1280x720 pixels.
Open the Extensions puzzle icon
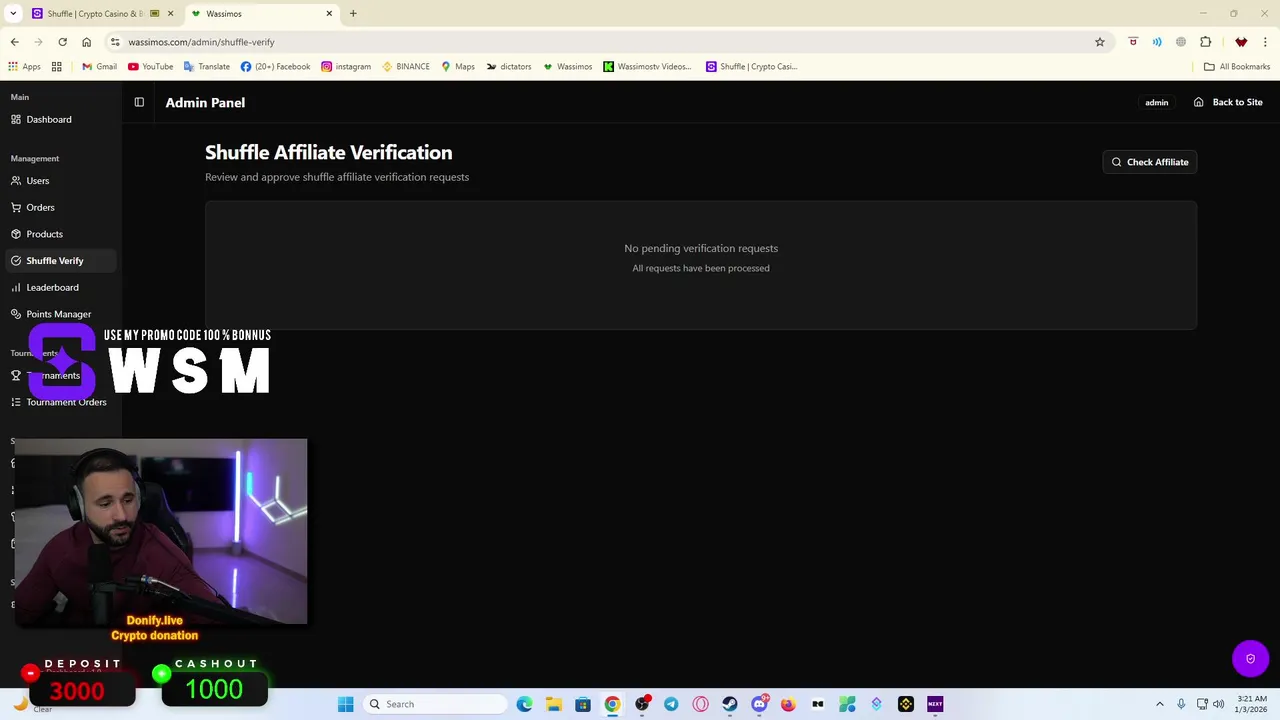1205,42
